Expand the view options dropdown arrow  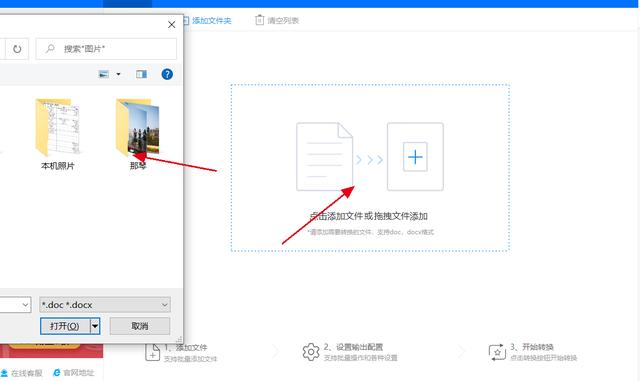click(x=118, y=74)
